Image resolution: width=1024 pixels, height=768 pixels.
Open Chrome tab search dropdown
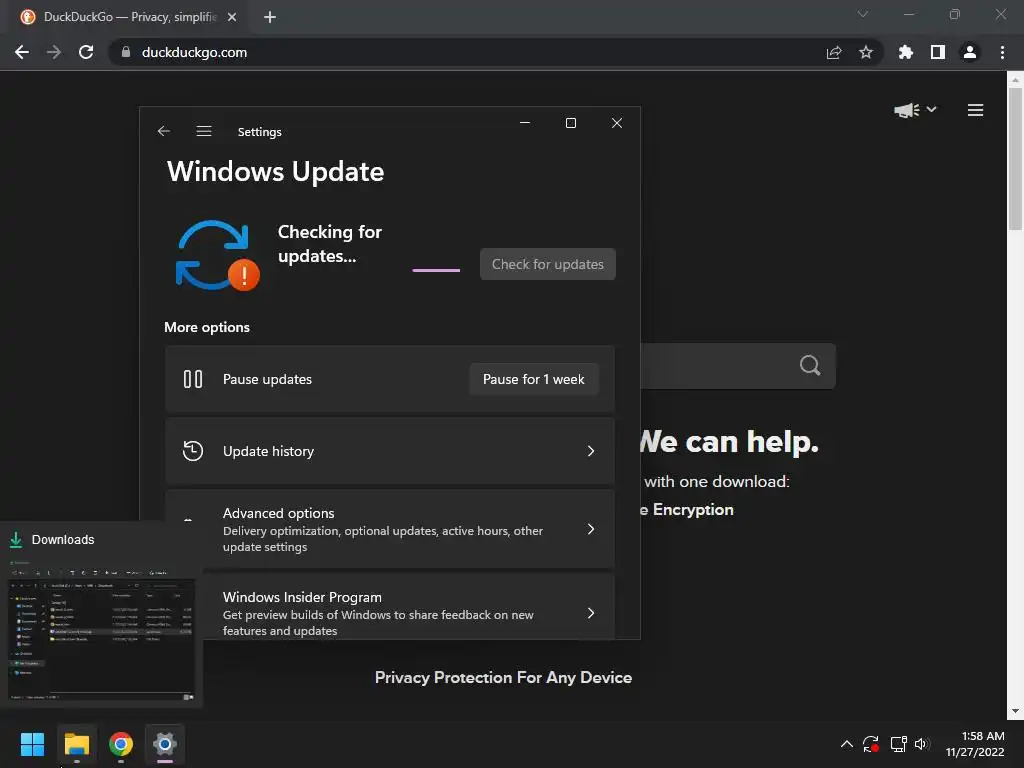coord(863,14)
